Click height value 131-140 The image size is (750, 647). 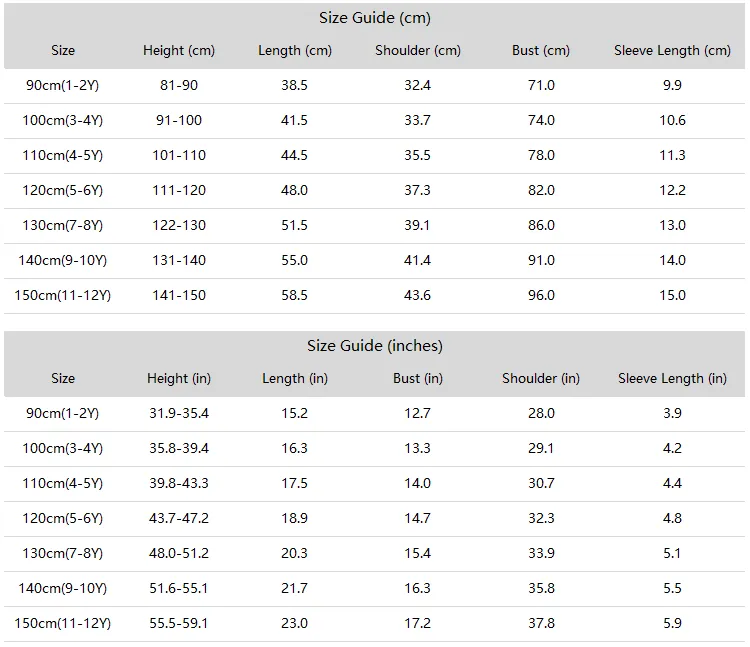[x=179, y=260]
